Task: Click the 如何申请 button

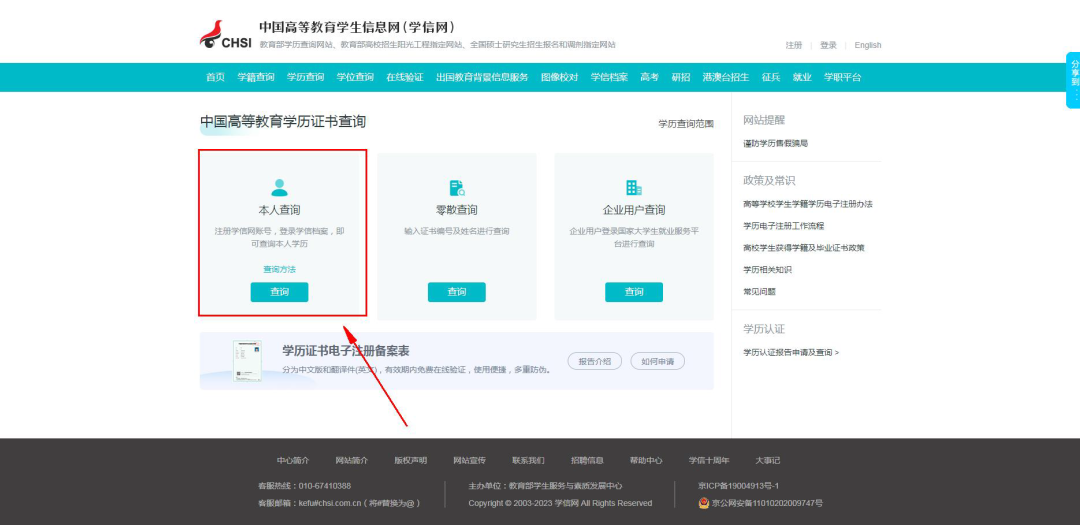Action: [x=658, y=361]
